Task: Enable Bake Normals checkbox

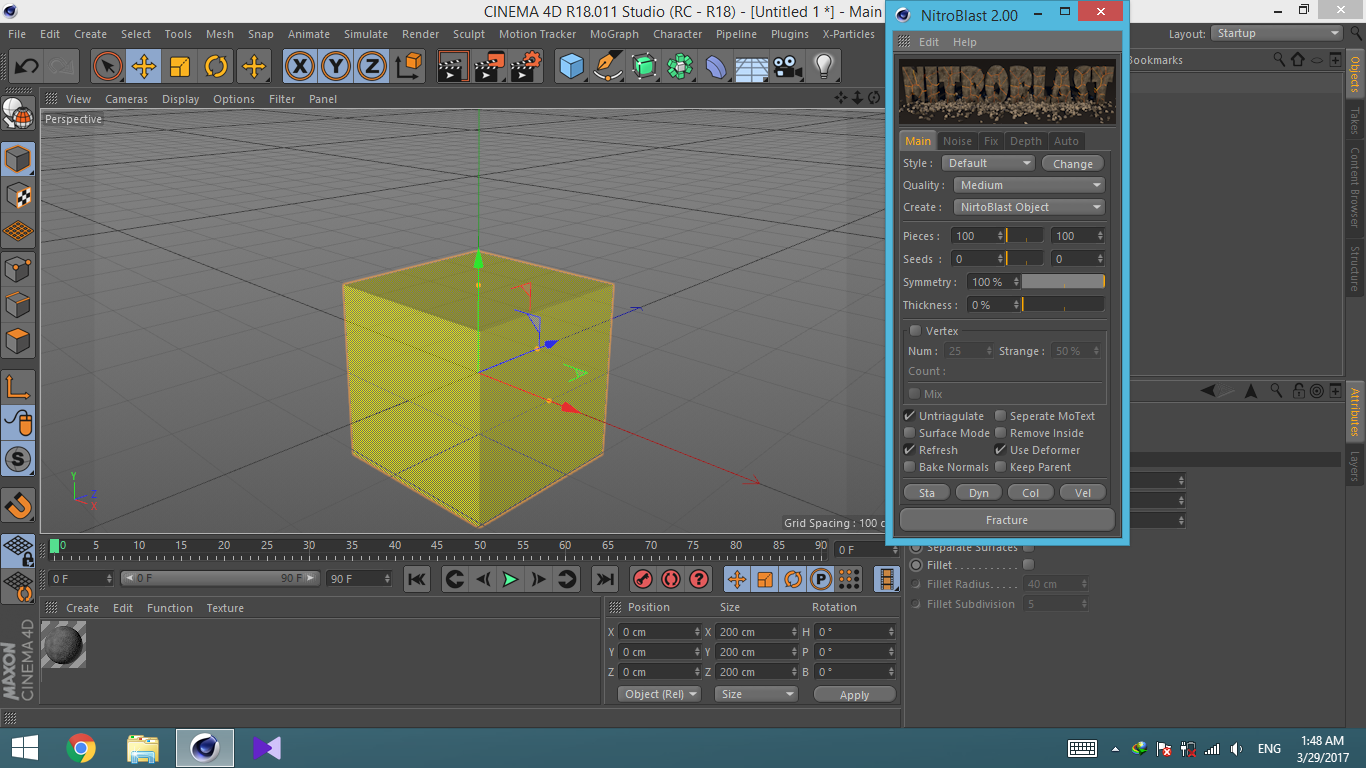Action: (x=909, y=467)
